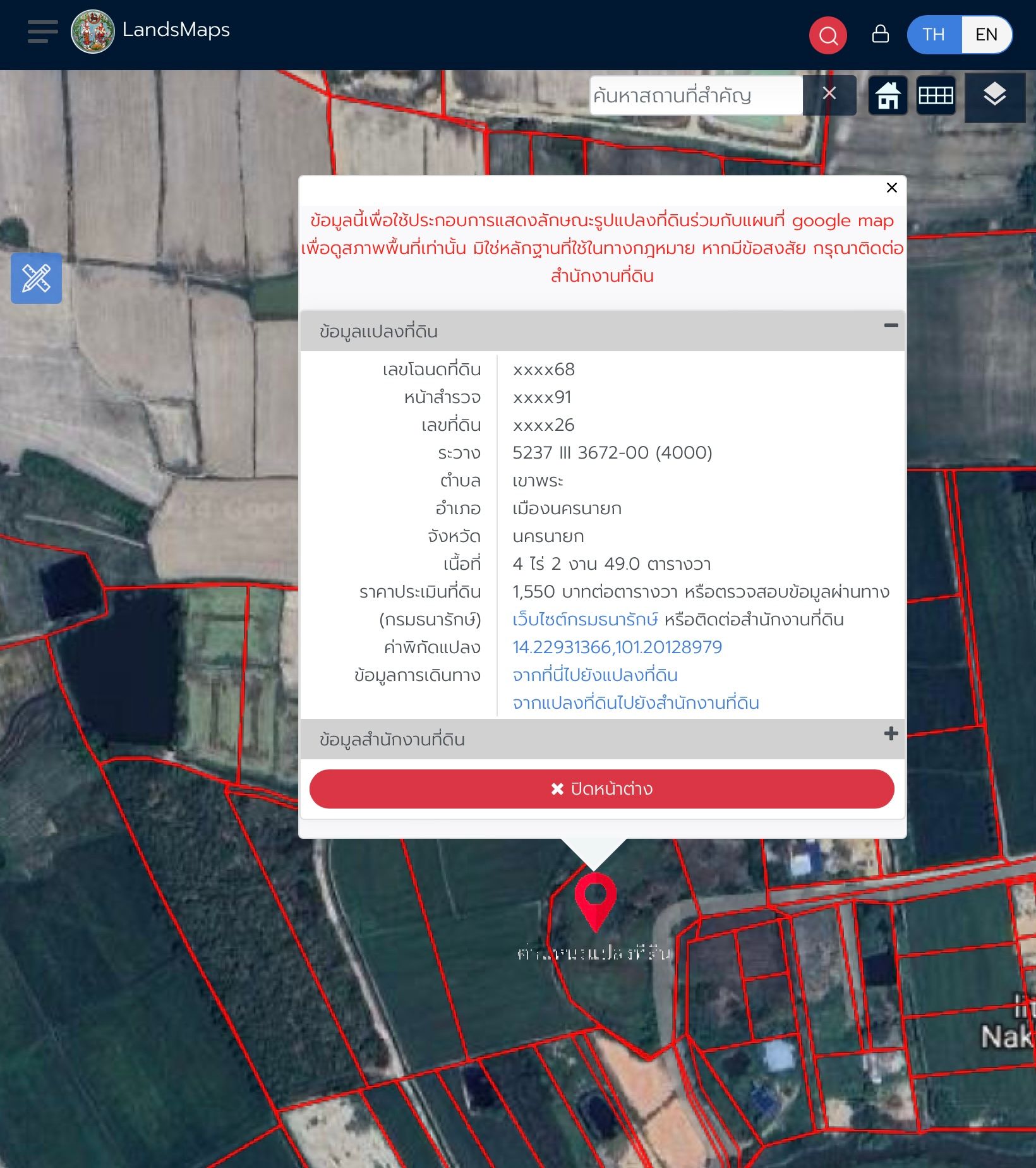Close the popup with top X

(891, 188)
